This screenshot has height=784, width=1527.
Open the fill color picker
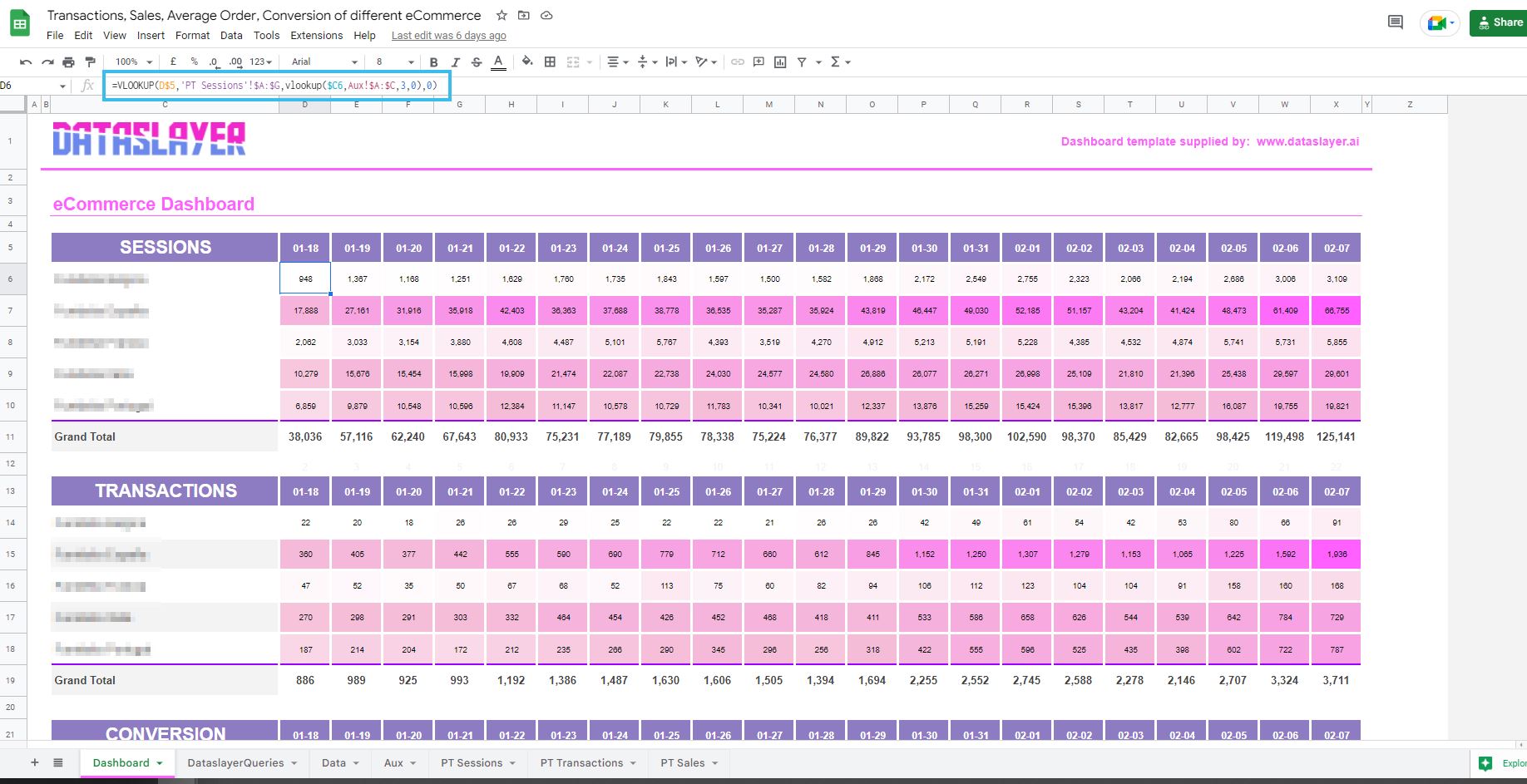pyautogui.click(x=527, y=62)
